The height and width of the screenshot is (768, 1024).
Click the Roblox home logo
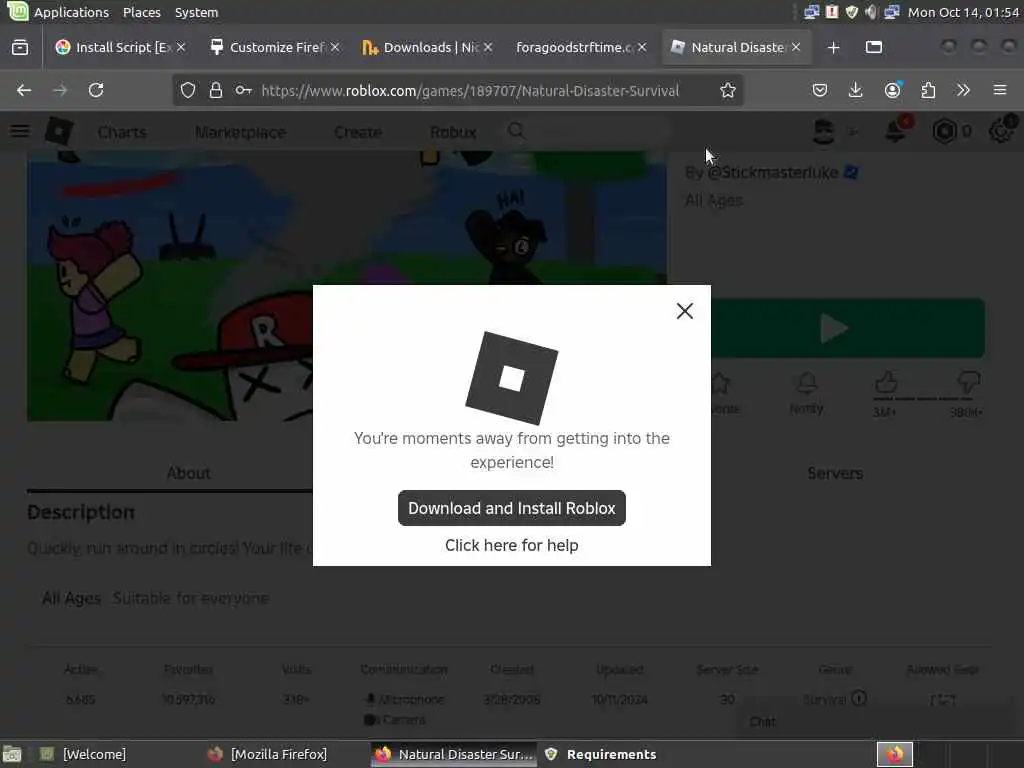point(59,132)
